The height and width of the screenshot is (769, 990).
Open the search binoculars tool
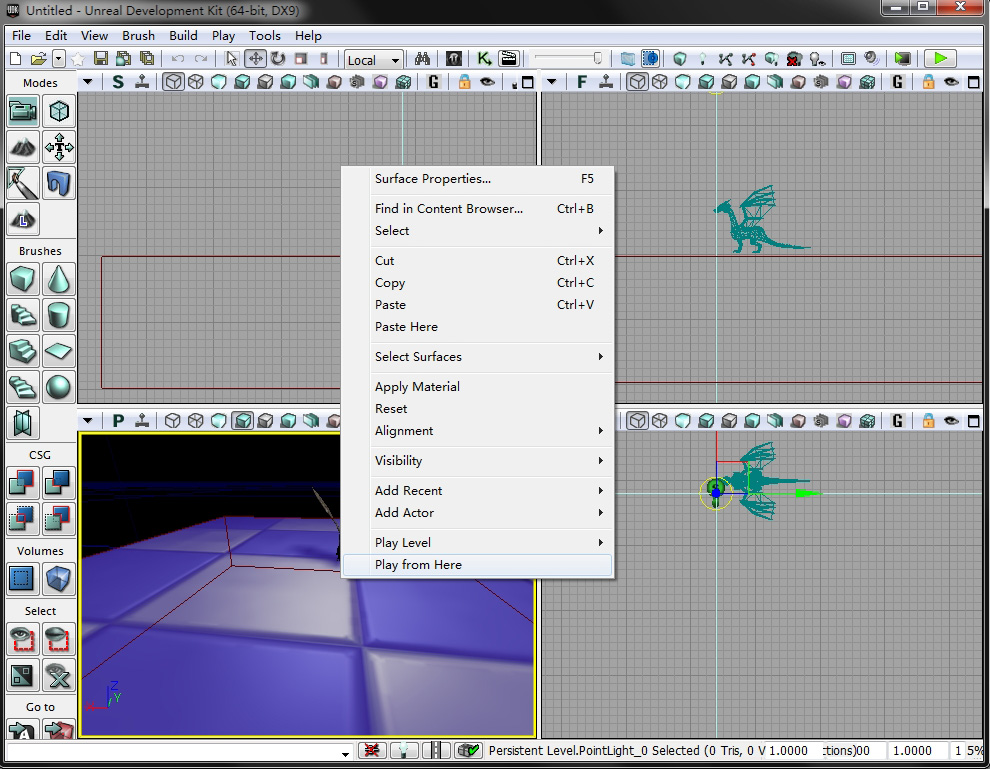tap(422, 59)
